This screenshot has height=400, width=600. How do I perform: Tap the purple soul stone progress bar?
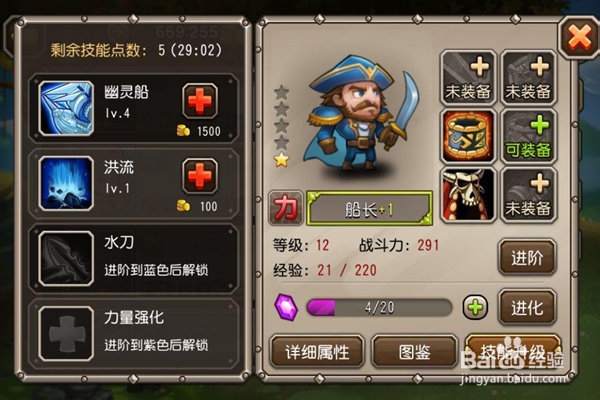pyautogui.click(x=379, y=307)
